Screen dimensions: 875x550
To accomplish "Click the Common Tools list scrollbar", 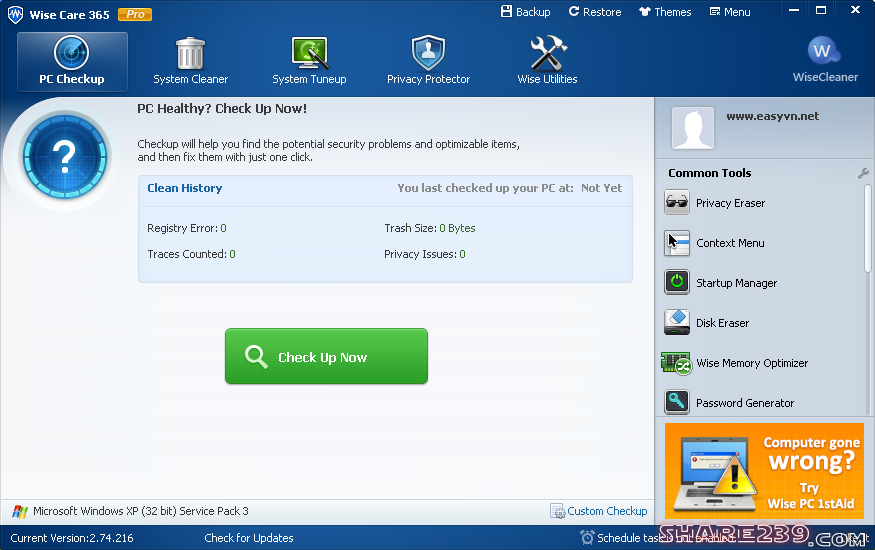I will pos(868,229).
